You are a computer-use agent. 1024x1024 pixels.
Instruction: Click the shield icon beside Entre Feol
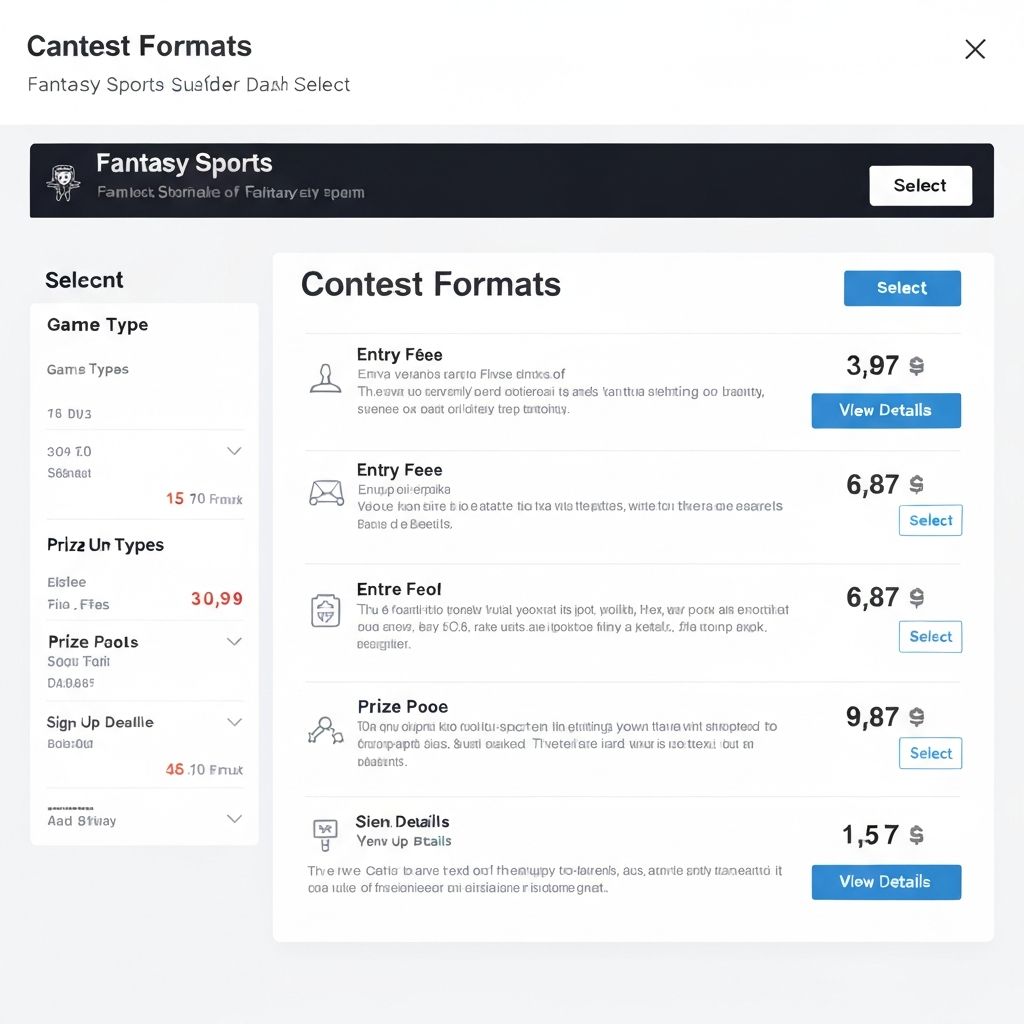pyautogui.click(x=326, y=610)
